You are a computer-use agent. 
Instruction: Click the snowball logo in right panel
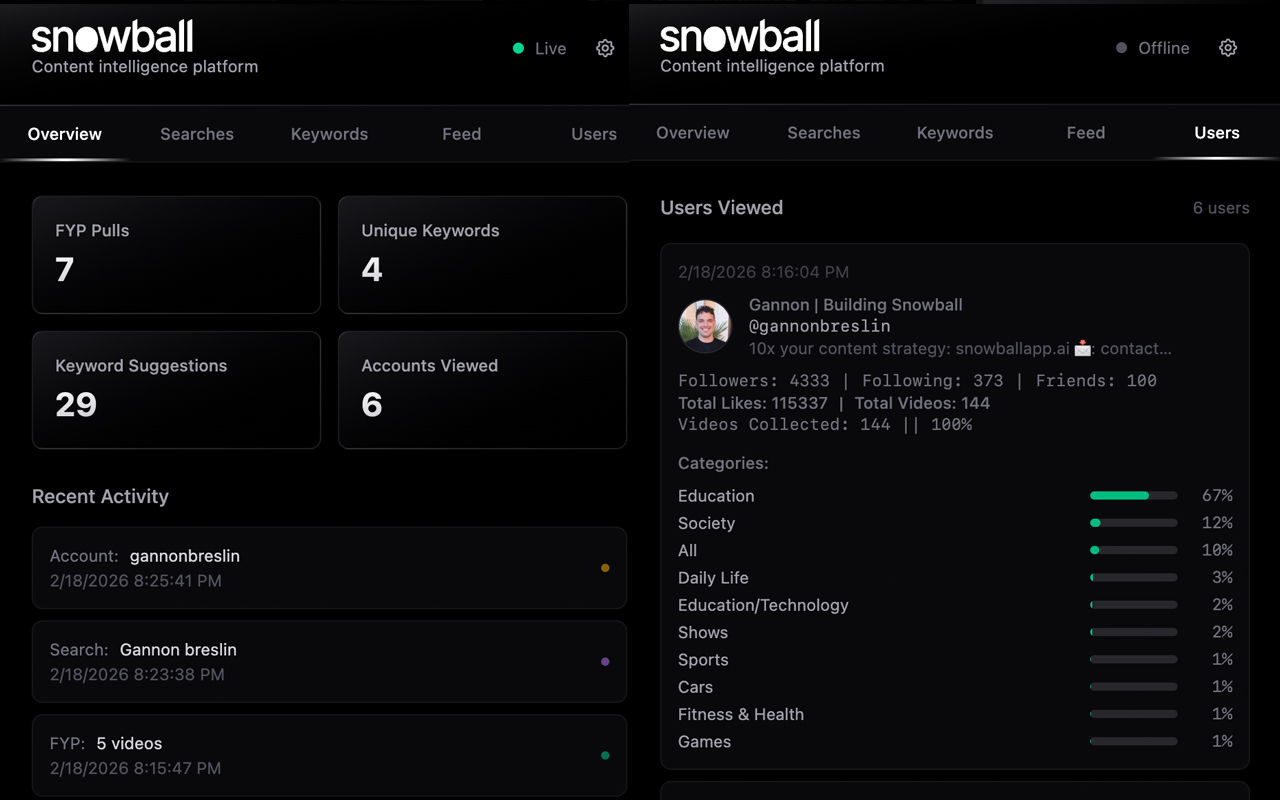(740, 38)
